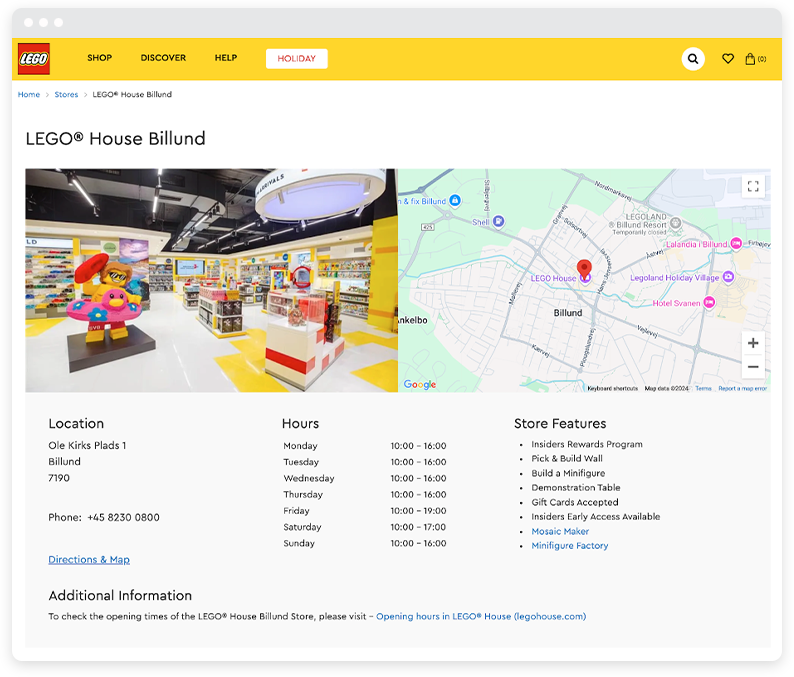Click the Sunday row in Hours
Image resolution: width=794 pixels, height=677 pixels.
[365, 543]
